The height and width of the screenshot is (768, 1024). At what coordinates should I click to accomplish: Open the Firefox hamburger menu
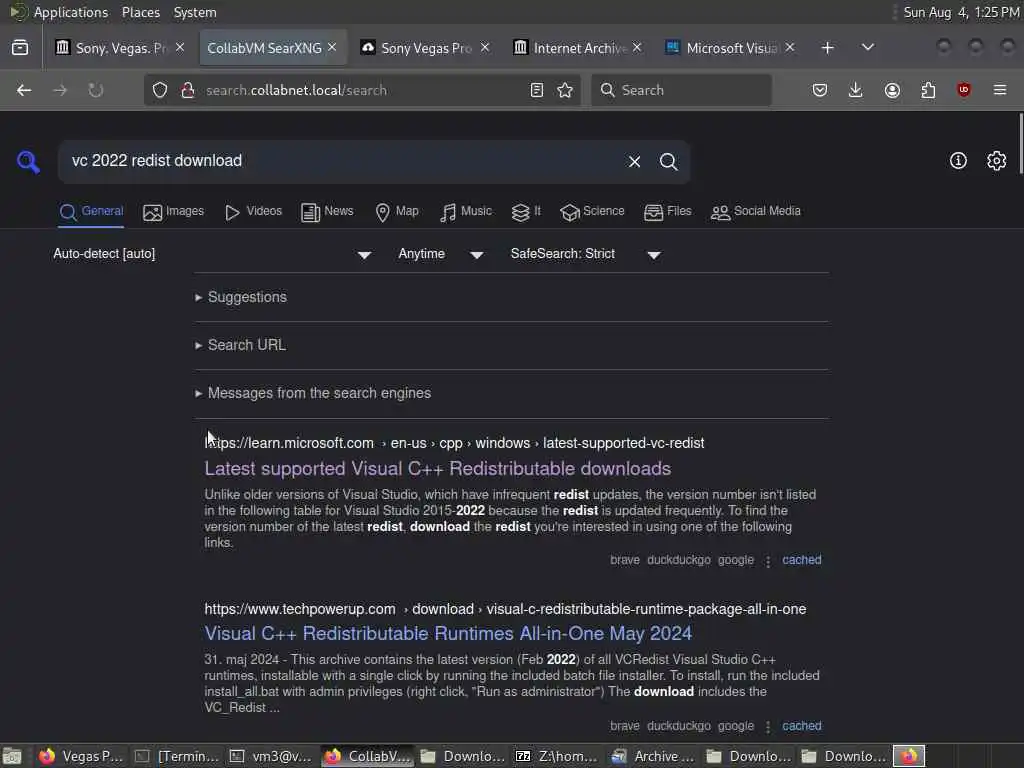(x=1000, y=90)
